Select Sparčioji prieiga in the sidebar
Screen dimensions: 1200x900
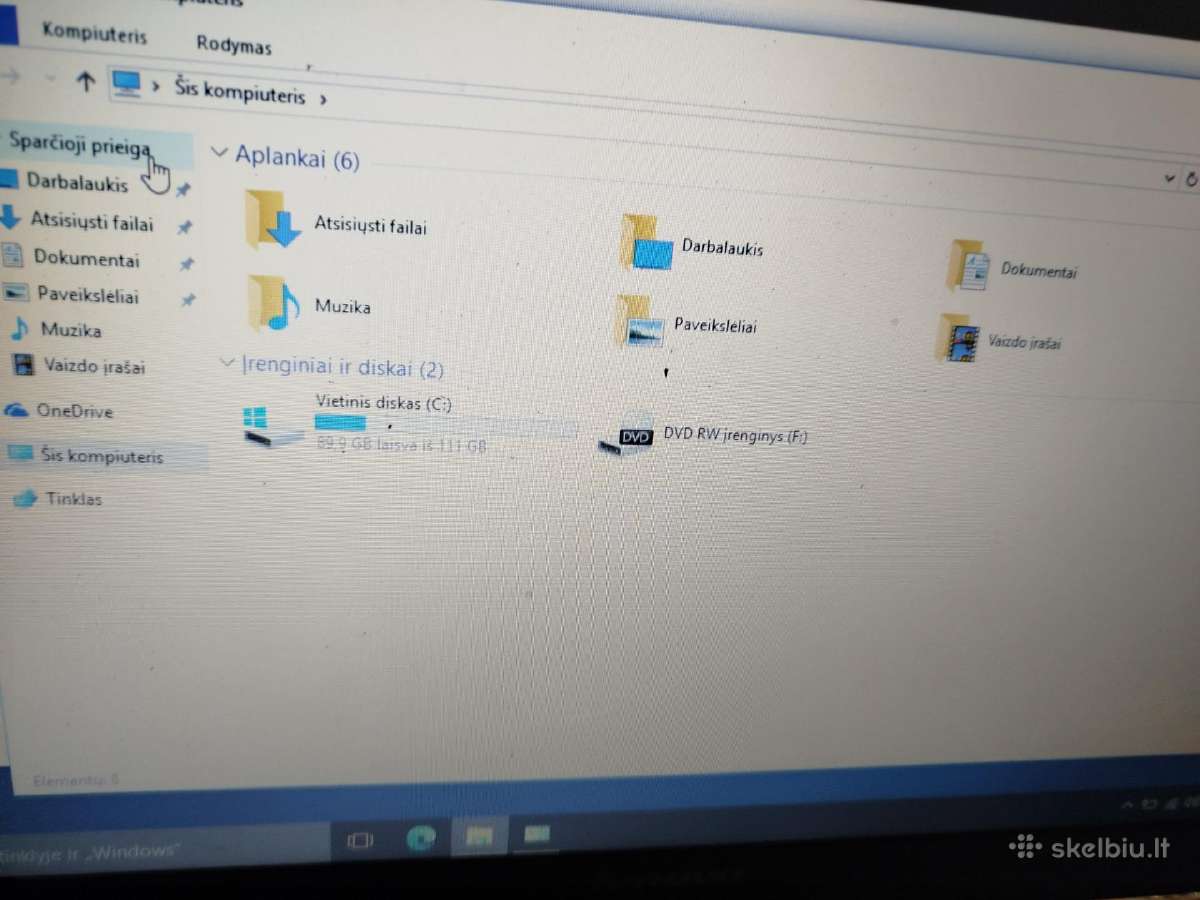[80, 145]
